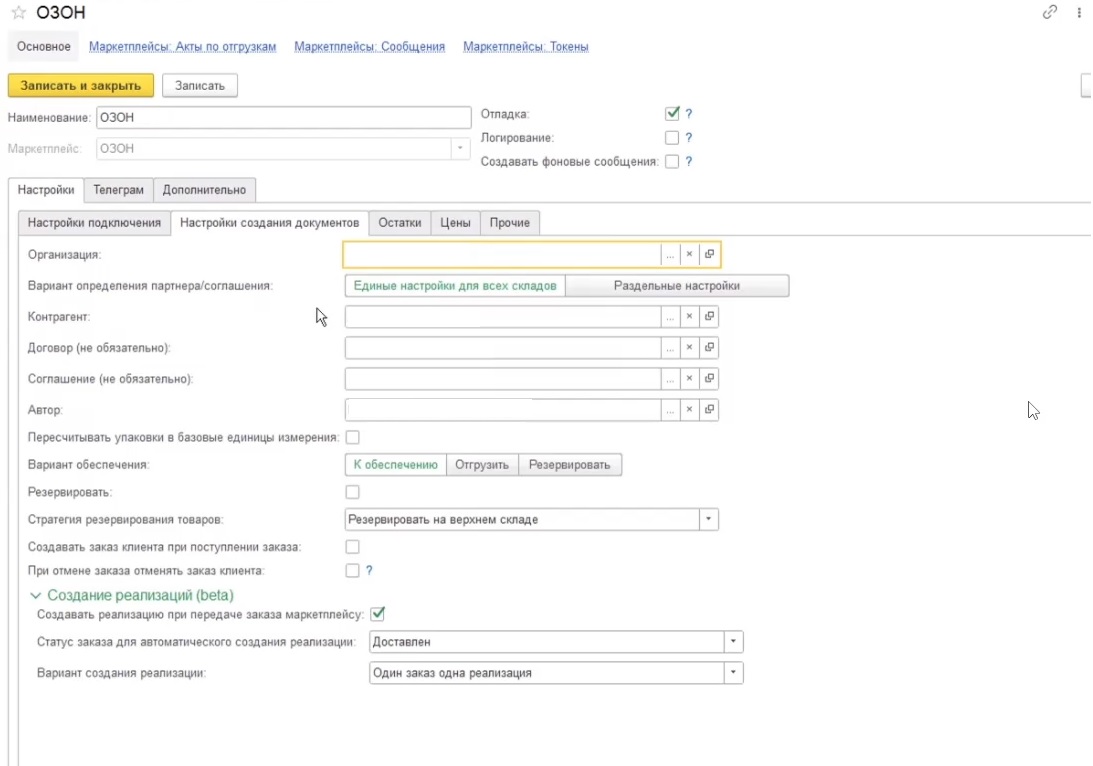Open selection list for Договор field

670,347
